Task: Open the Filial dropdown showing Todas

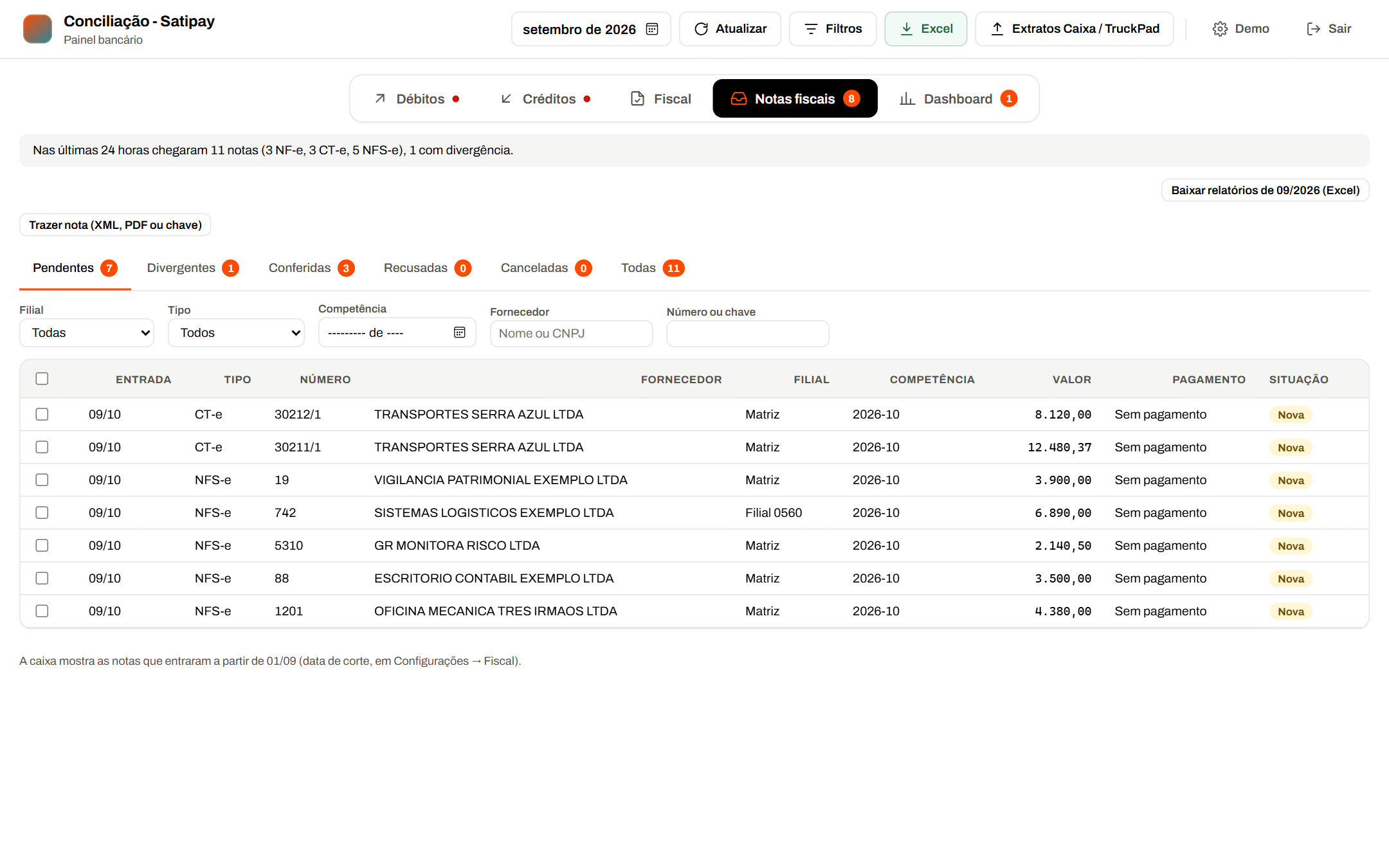Action: [x=87, y=332]
